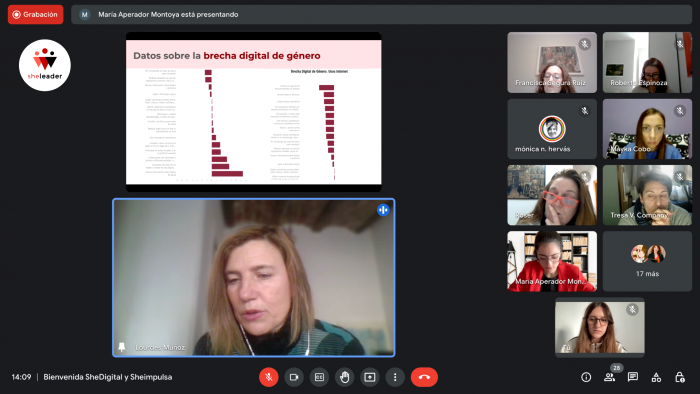
Task: Open more options three-dot menu
Action: 395,377
